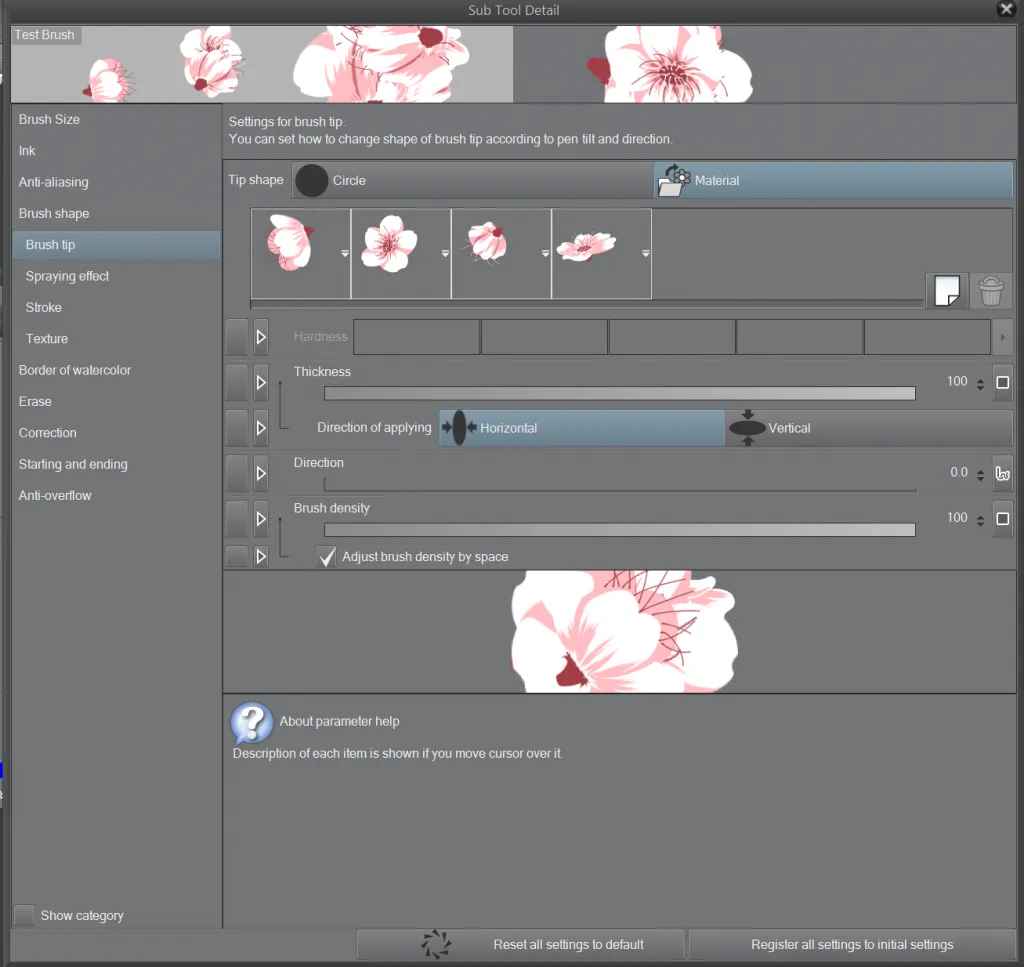Create a new brush tip material
Viewport: 1024px width, 967px height.
tap(945, 290)
